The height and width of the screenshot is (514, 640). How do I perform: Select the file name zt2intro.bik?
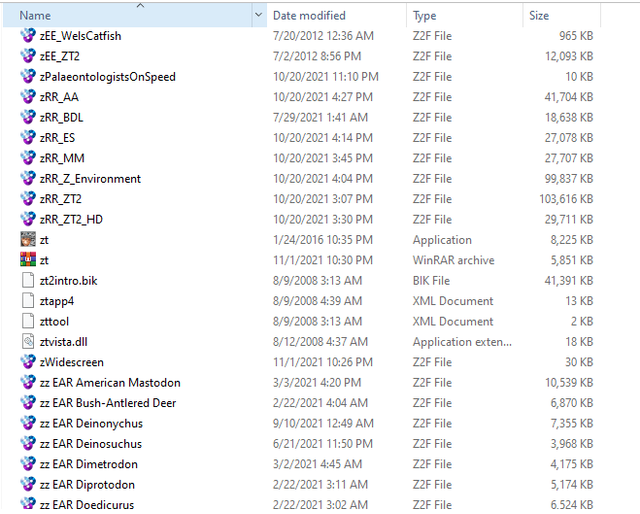click(x=69, y=281)
